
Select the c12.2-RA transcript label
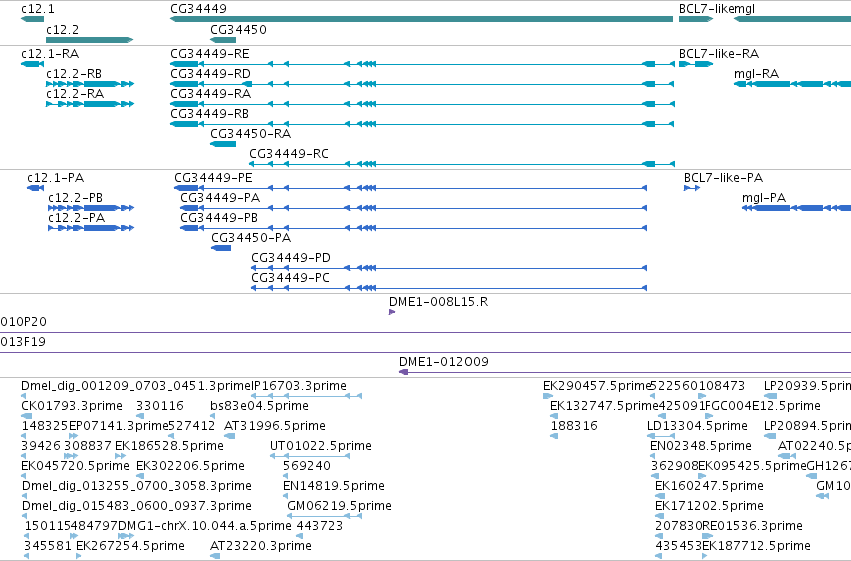[x=75, y=94]
